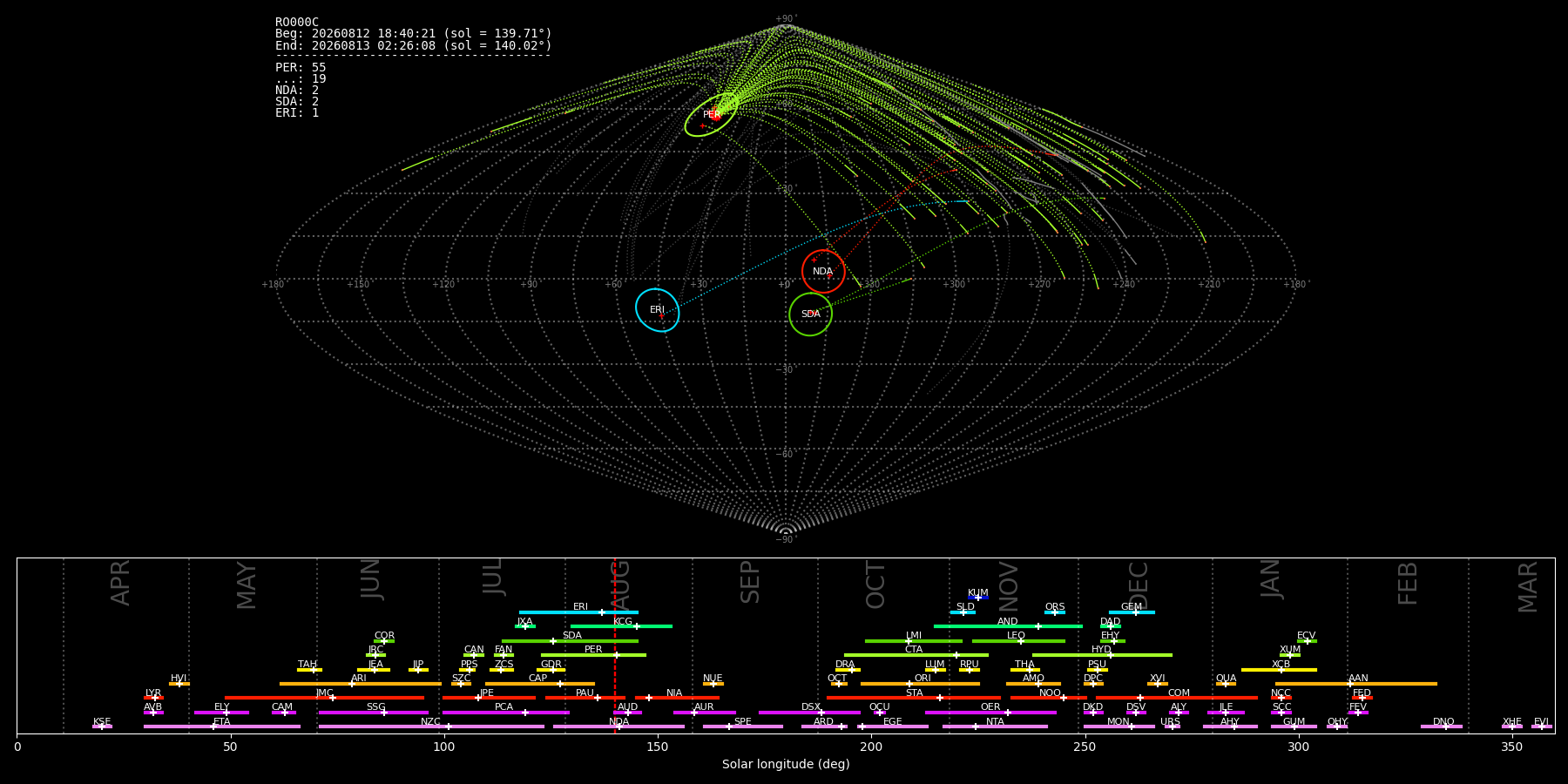The width and height of the screenshot is (1568, 784).
Task: Click the SLD shower label
Action: pyautogui.click(x=965, y=607)
